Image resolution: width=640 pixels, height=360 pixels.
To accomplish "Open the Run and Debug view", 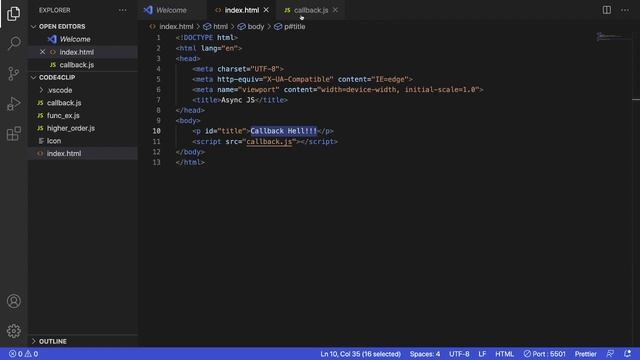I will click(x=13, y=104).
